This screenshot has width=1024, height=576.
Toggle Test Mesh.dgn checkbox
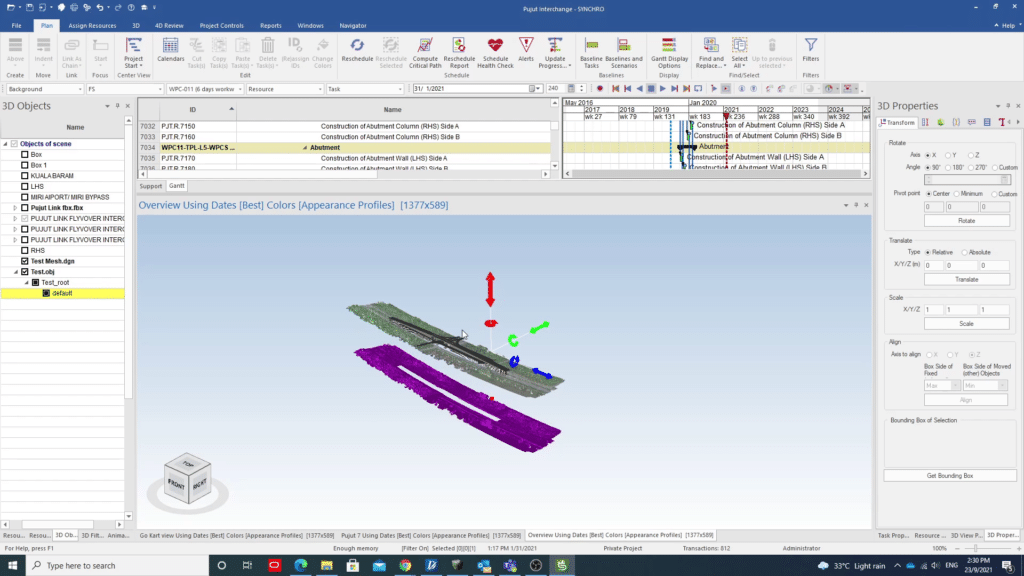[x=25, y=261]
